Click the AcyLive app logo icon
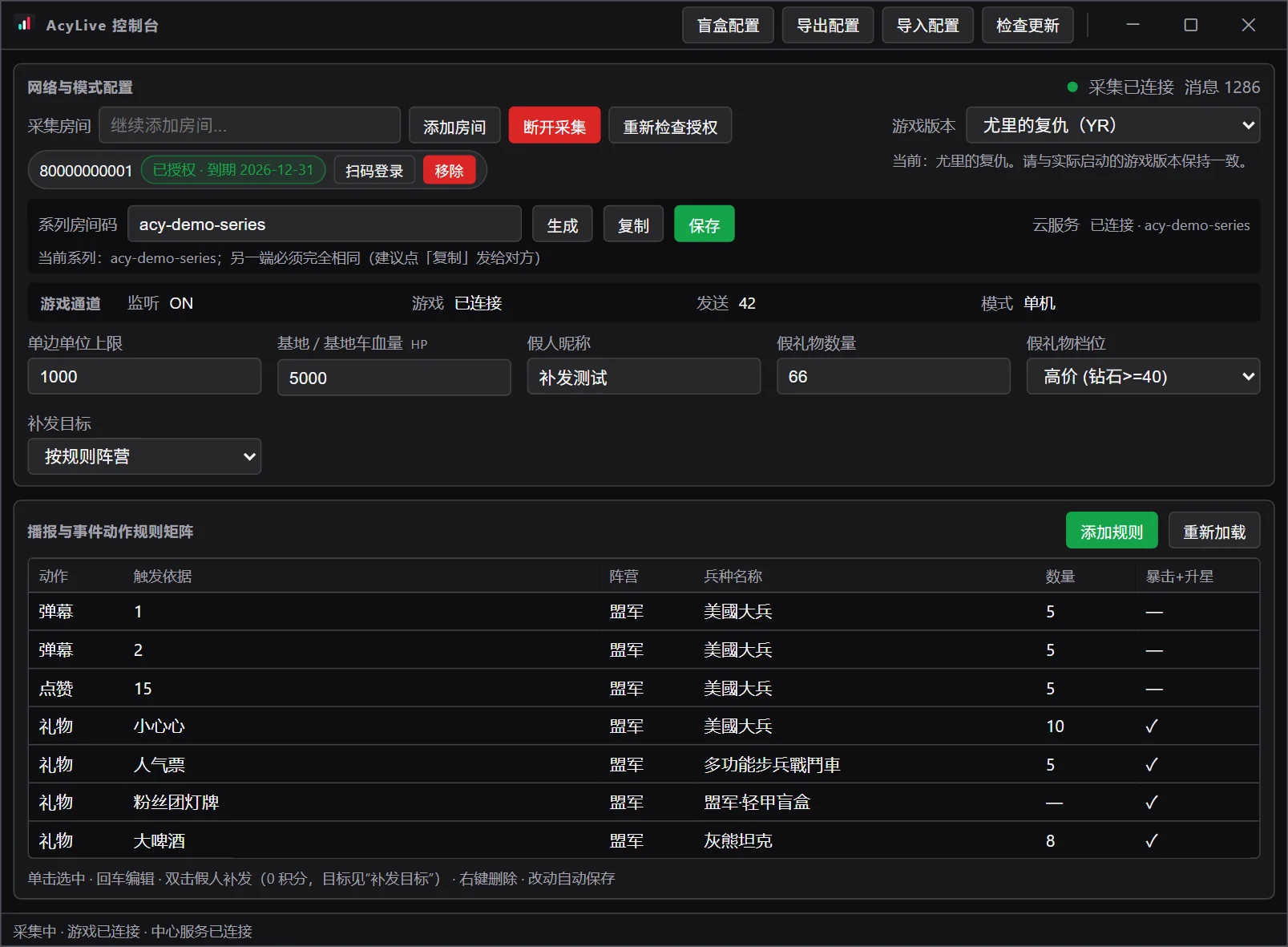Image resolution: width=1288 pixels, height=947 pixels. [25, 24]
